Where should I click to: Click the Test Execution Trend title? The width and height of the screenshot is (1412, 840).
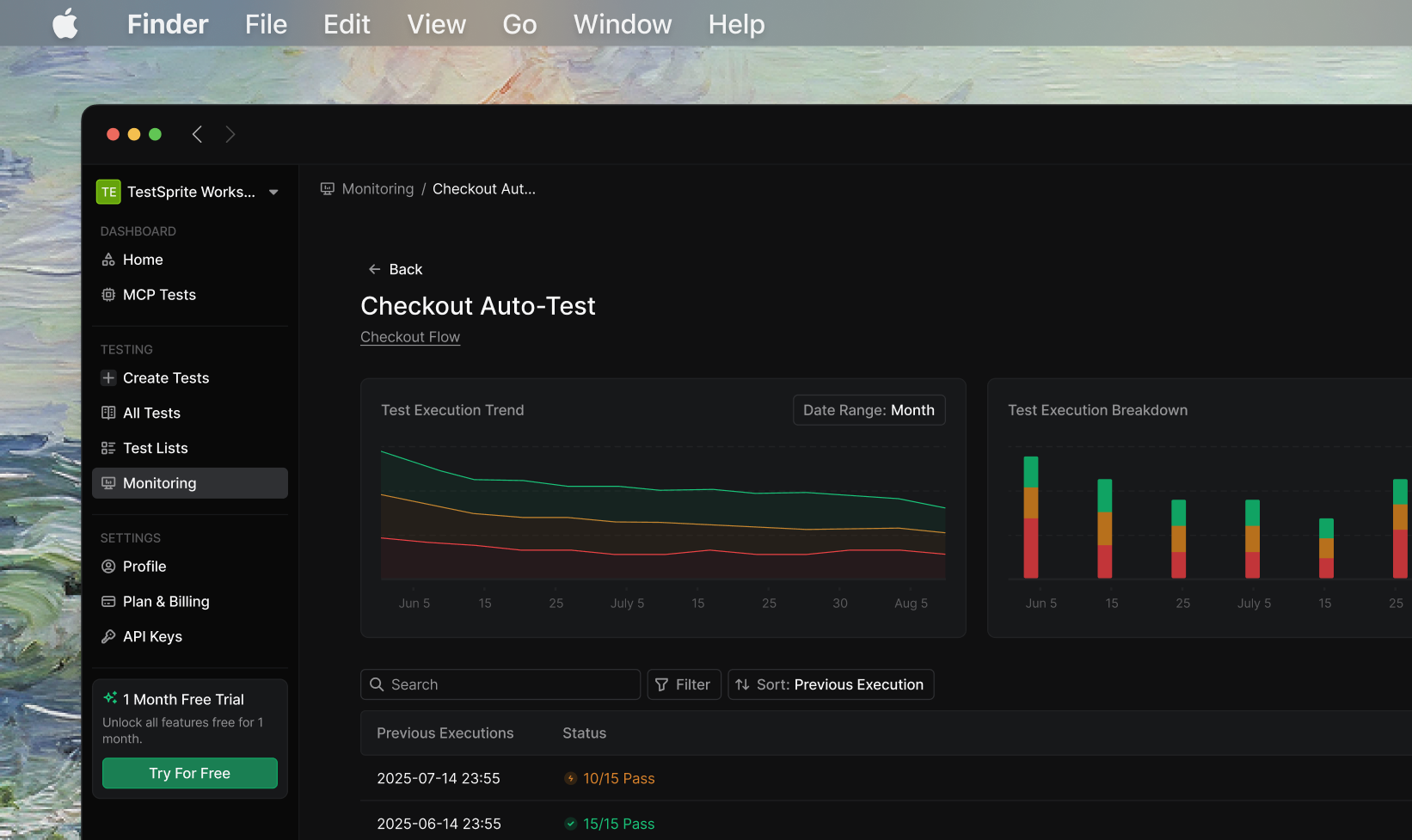452,410
